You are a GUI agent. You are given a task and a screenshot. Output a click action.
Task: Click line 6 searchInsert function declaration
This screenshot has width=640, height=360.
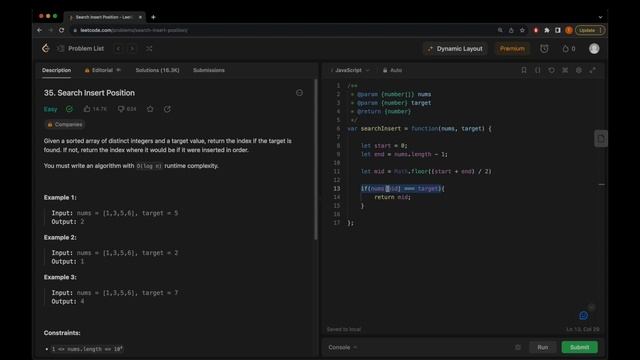coord(419,129)
